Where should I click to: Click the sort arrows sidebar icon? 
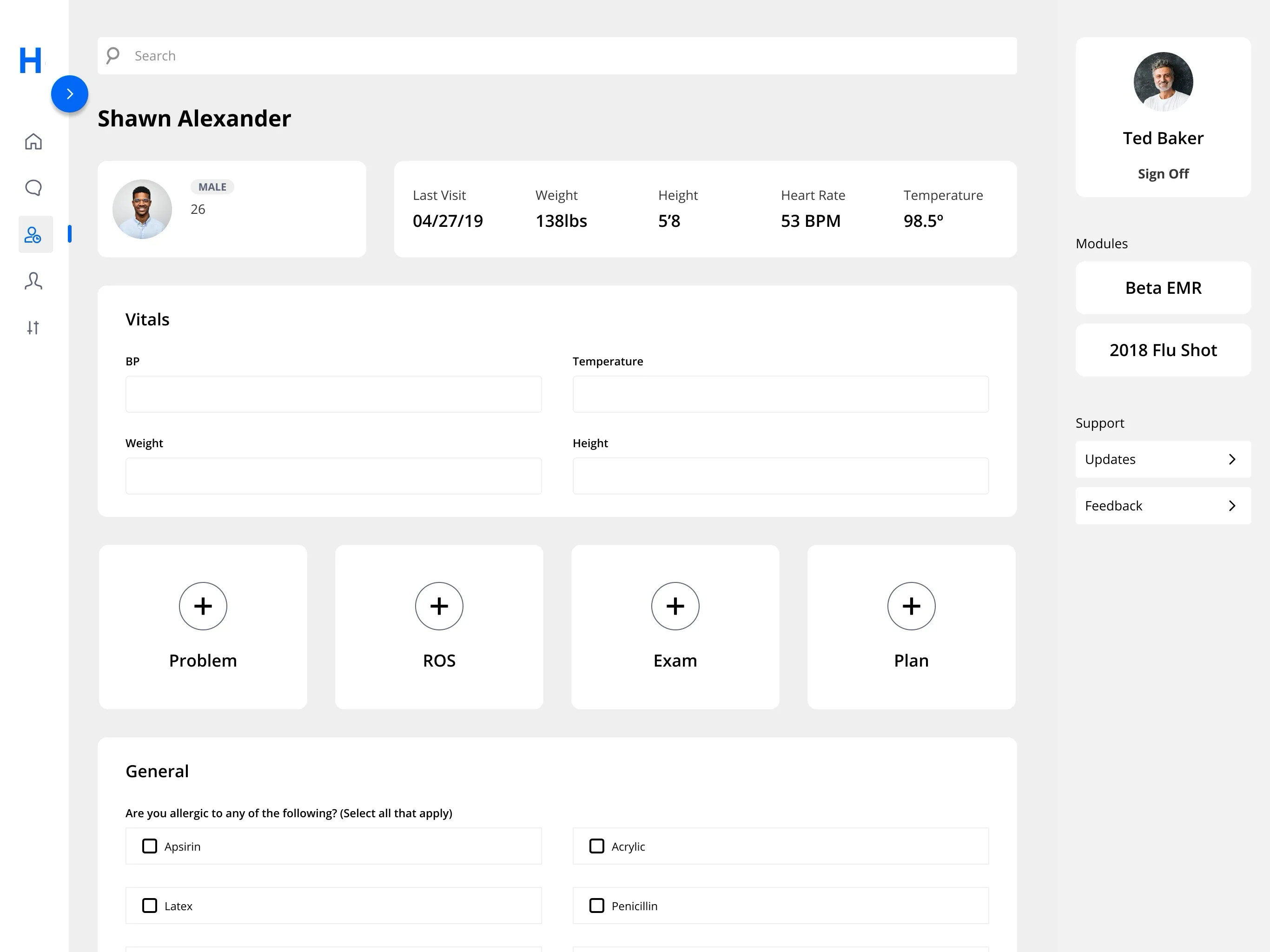(33, 327)
